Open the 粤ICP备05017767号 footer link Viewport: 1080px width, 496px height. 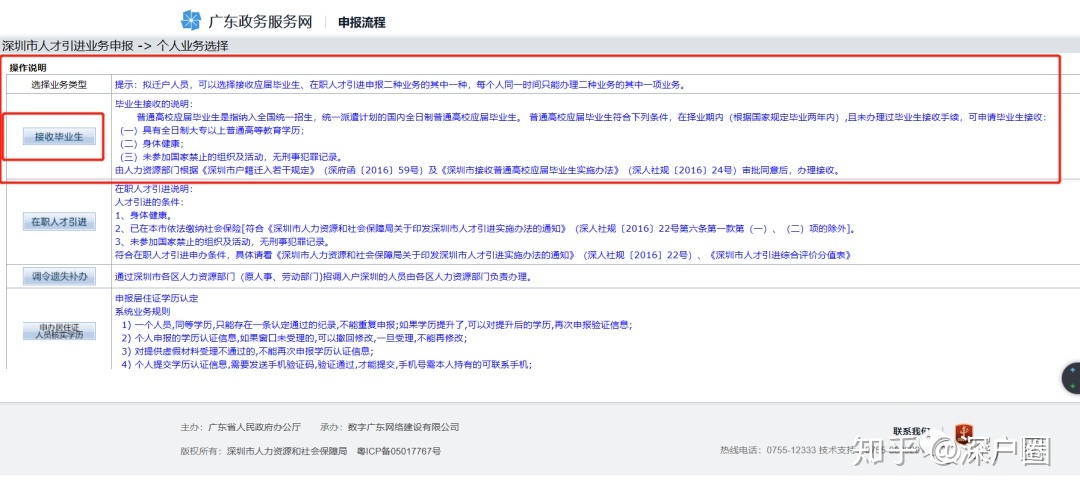tap(399, 451)
